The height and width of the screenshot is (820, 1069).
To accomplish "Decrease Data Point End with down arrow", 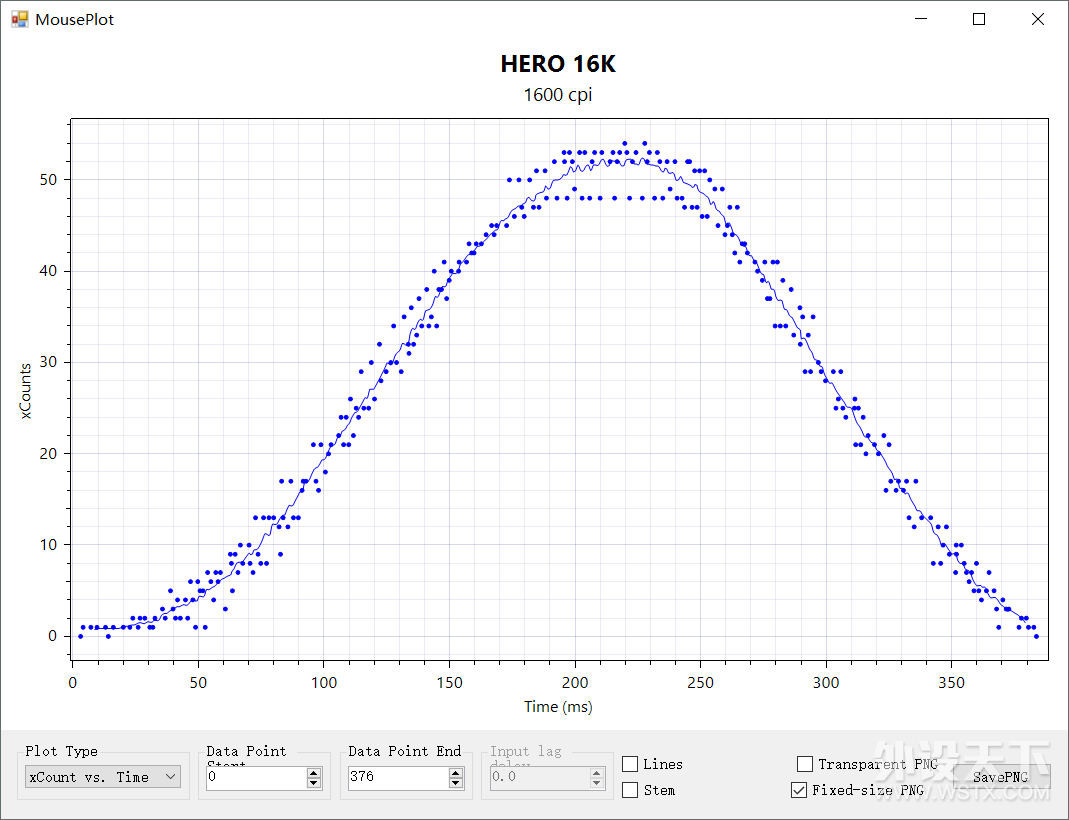I will point(456,783).
